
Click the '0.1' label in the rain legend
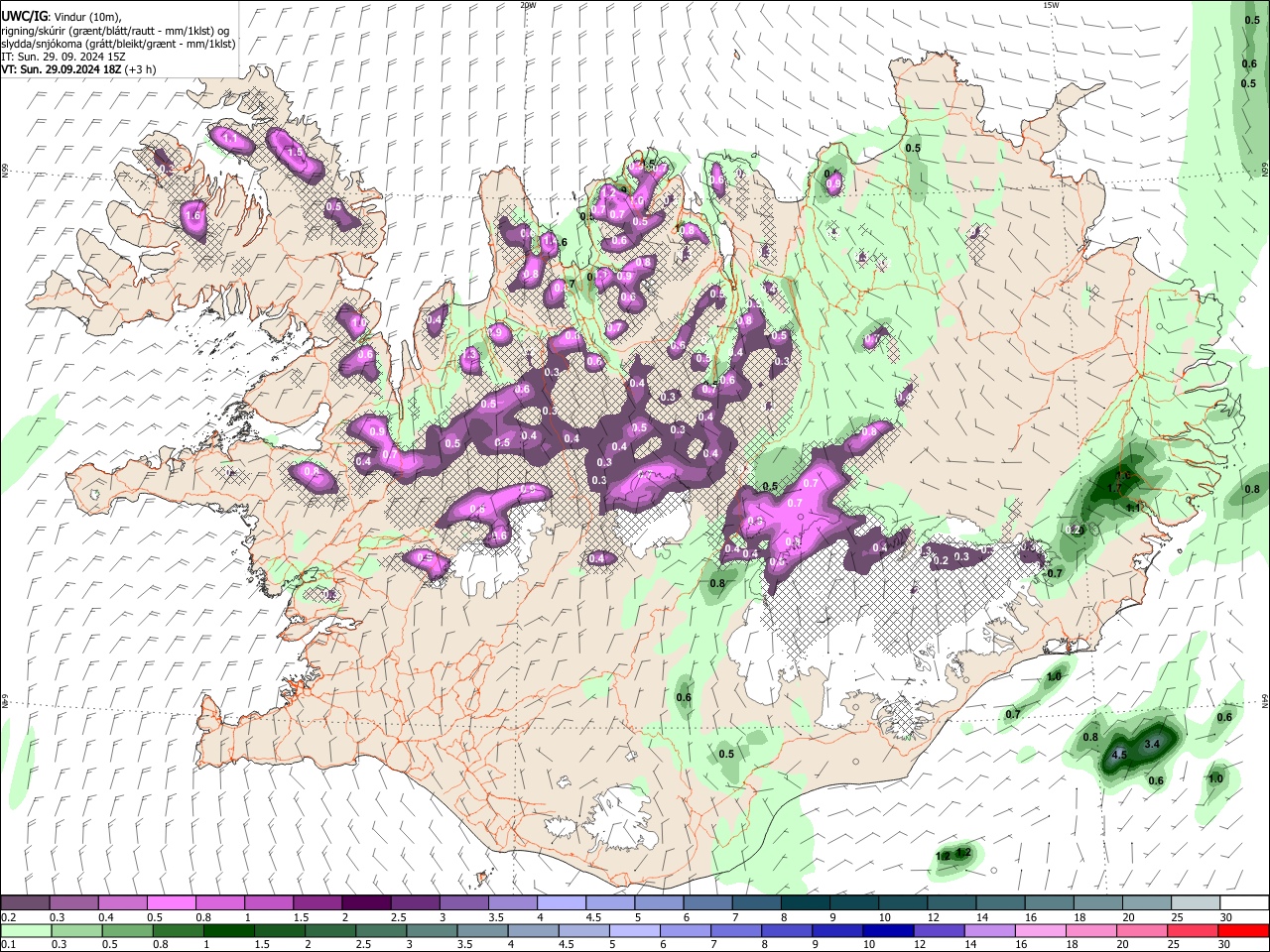click(x=8, y=944)
